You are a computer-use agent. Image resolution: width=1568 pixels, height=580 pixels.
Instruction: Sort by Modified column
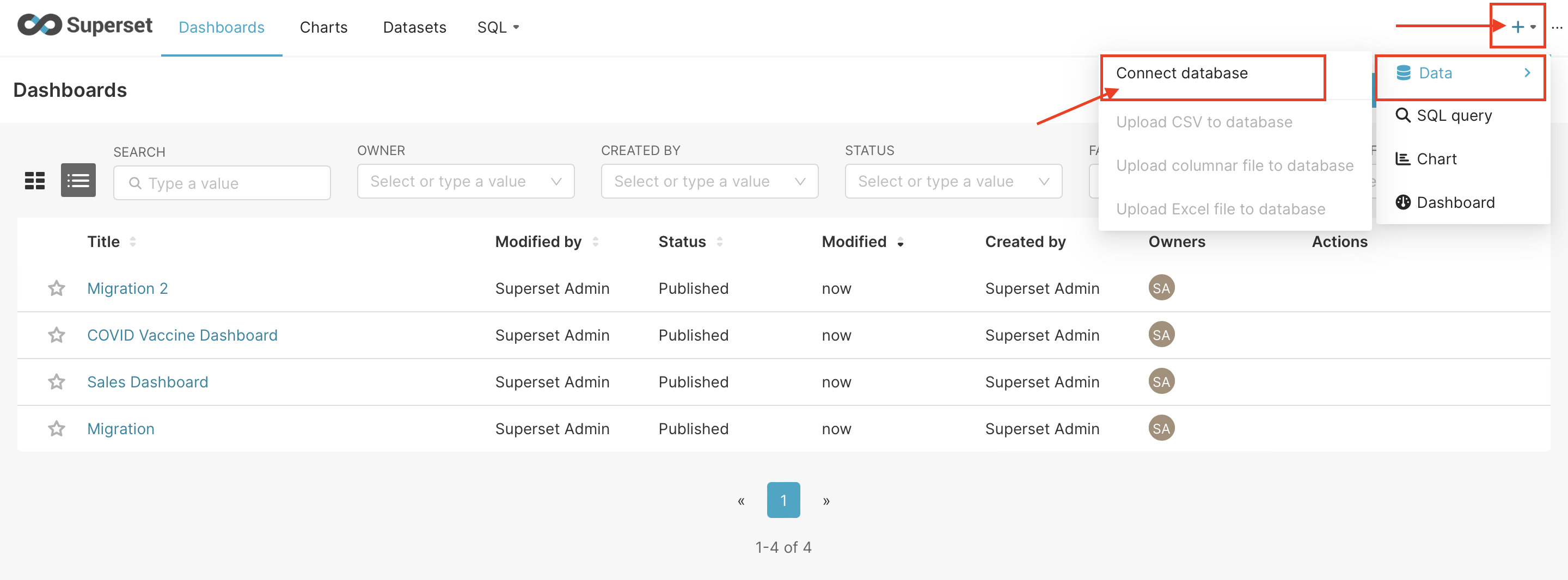854,242
